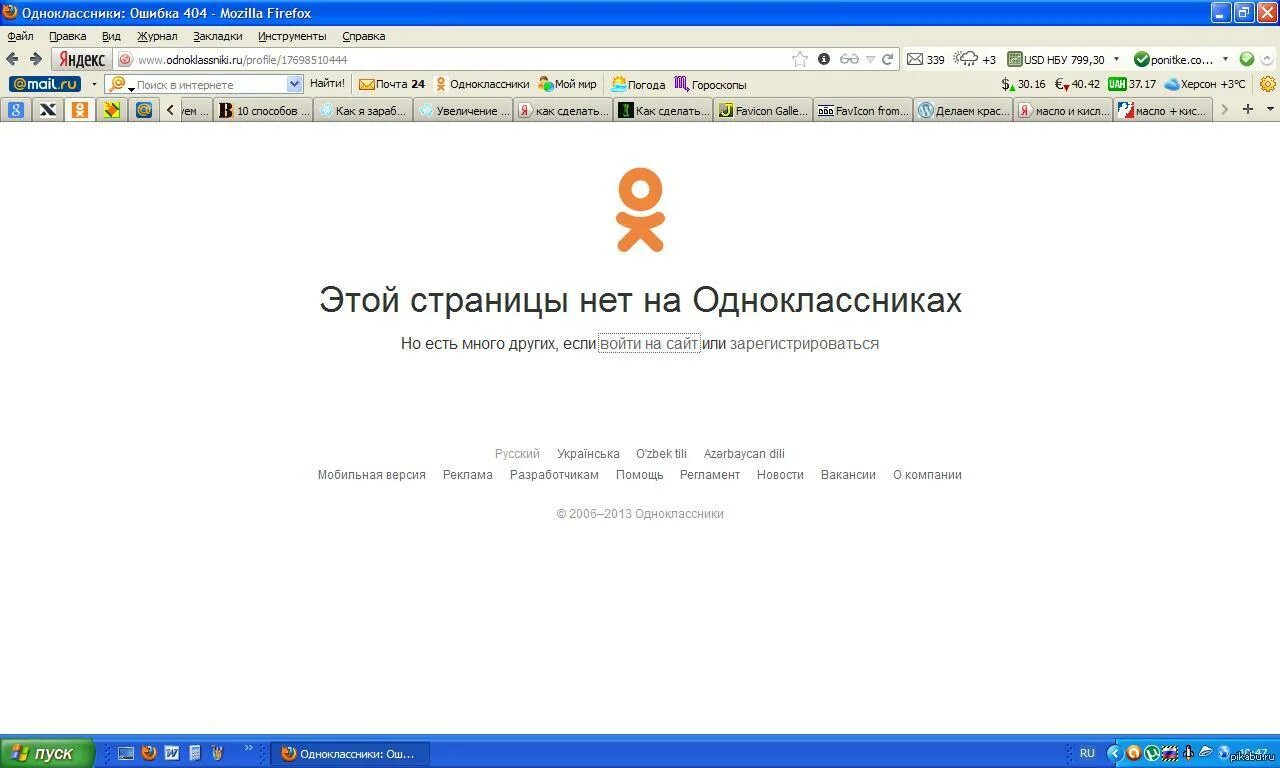Open address history dropdown arrow
The image size is (1280, 768).
(870, 60)
